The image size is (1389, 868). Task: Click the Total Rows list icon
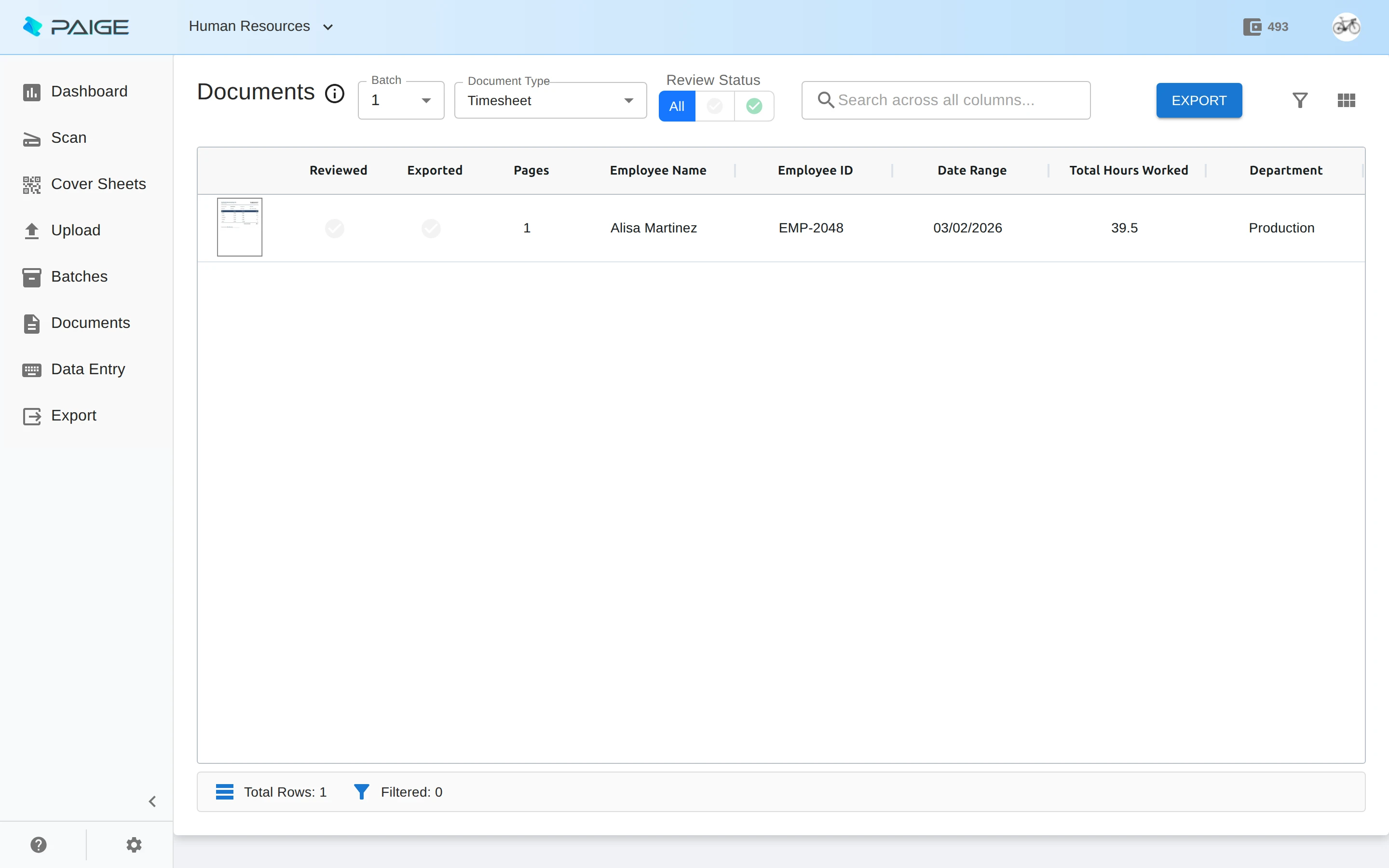click(224, 792)
